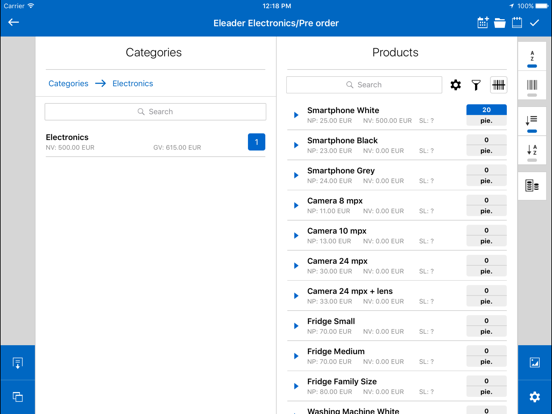Tap the back arrow in header
The height and width of the screenshot is (414, 552).
[x=13, y=23]
